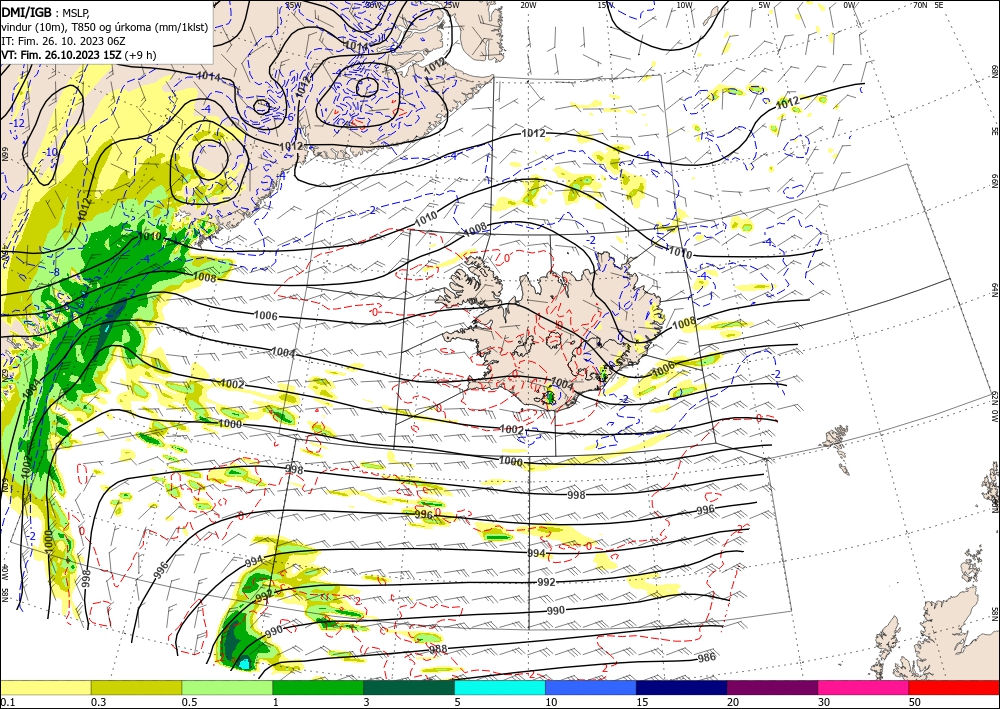Pick the cyan 5 mm legend swatch

(x=500, y=687)
